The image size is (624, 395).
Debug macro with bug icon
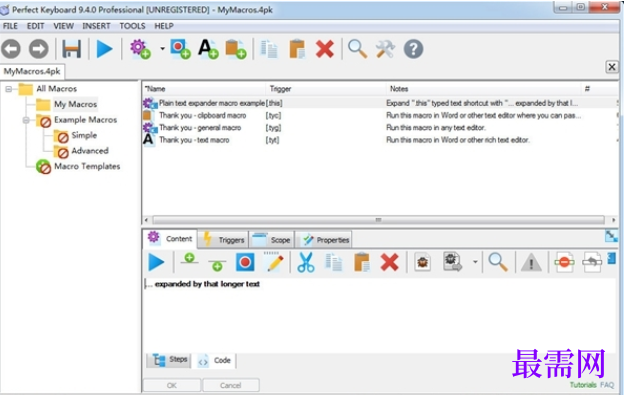[x=423, y=263]
